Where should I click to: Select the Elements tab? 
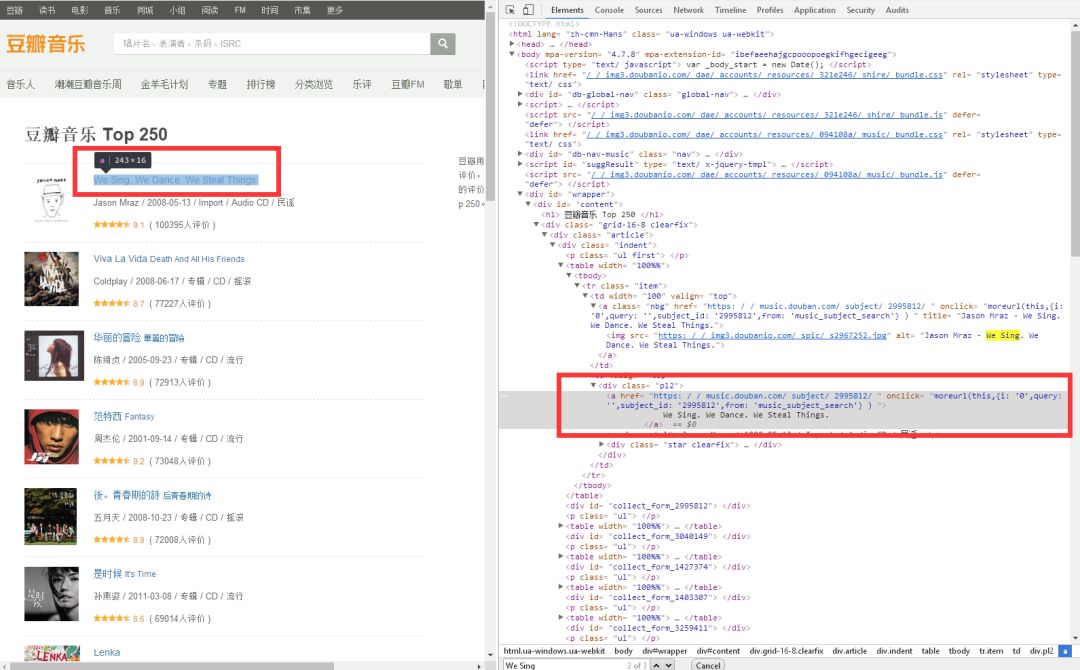point(567,10)
